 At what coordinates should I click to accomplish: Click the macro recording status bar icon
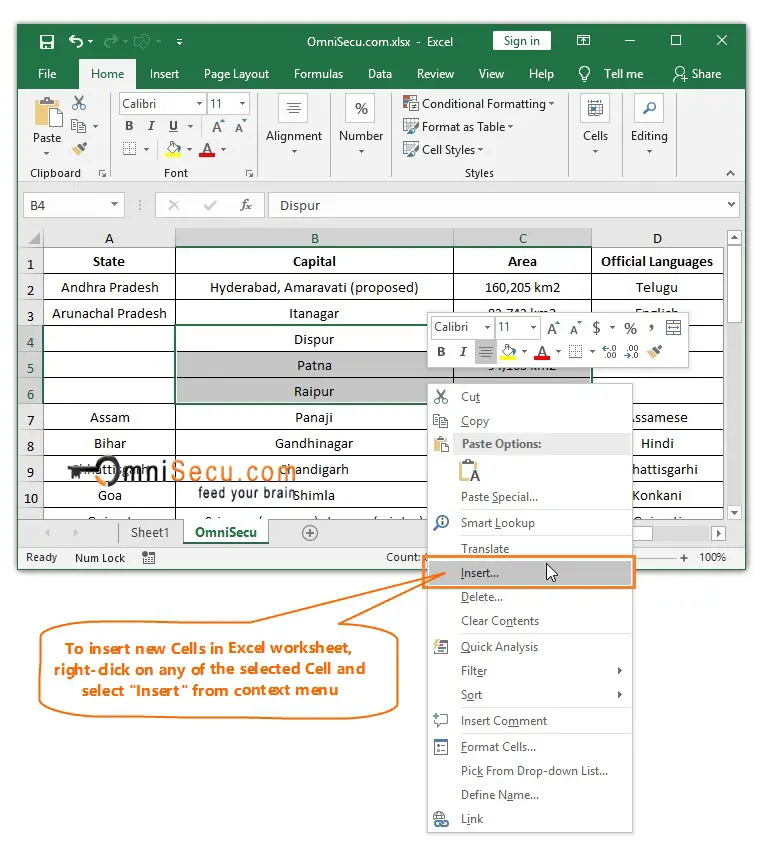pyautogui.click(x=148, y=558)
